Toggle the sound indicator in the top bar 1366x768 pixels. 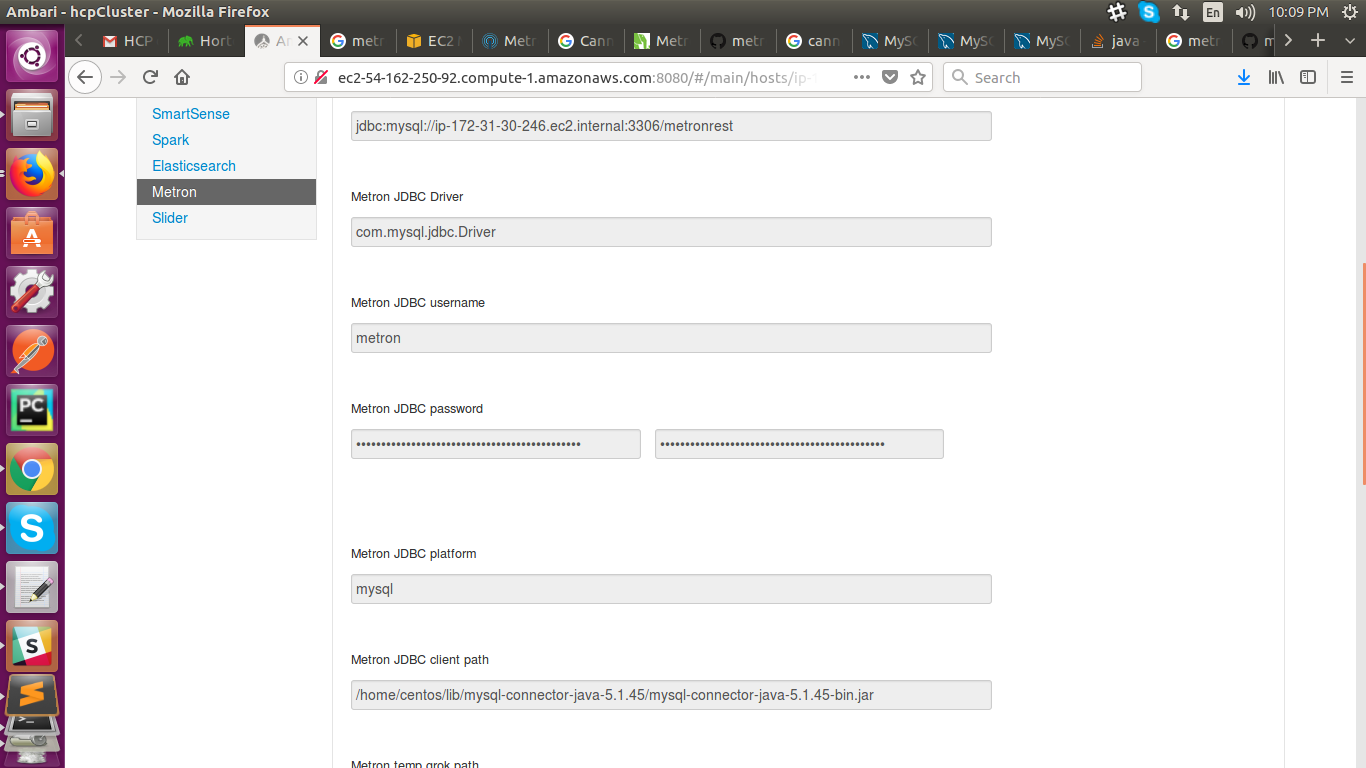point(1245,12)
